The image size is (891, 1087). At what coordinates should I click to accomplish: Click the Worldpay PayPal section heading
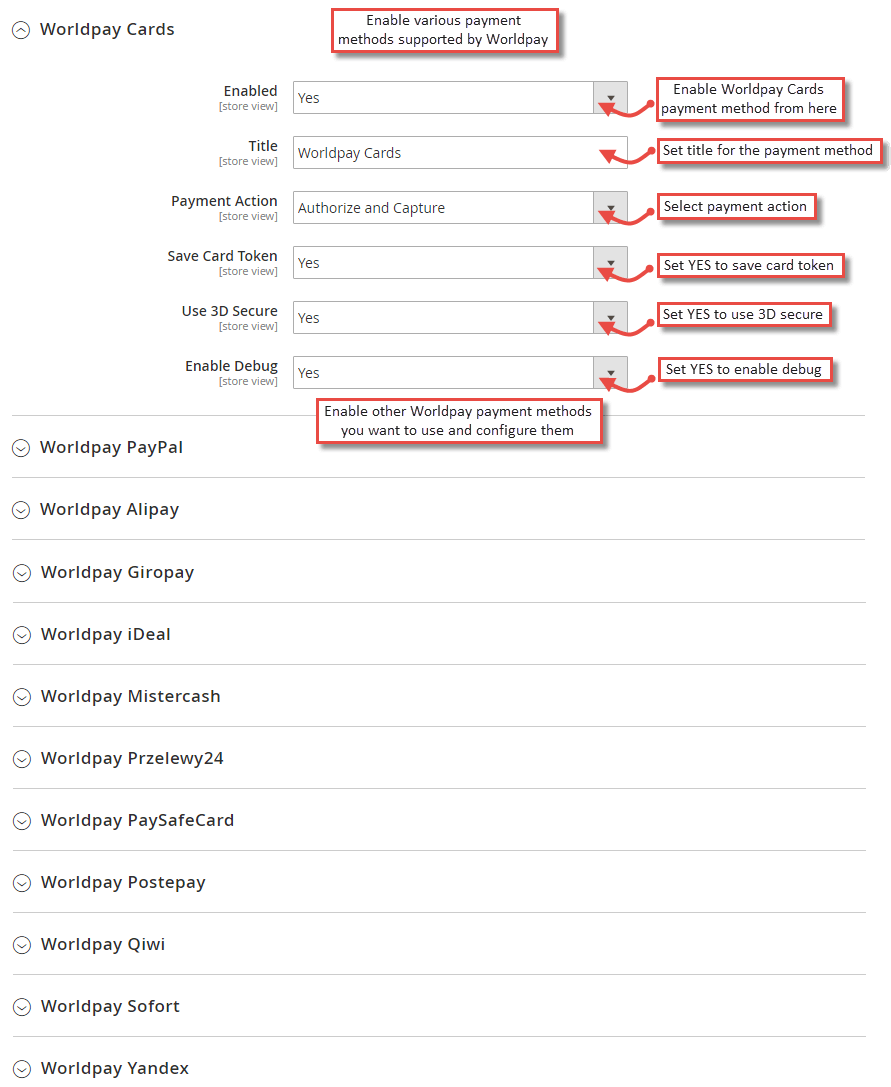(112, 448)
